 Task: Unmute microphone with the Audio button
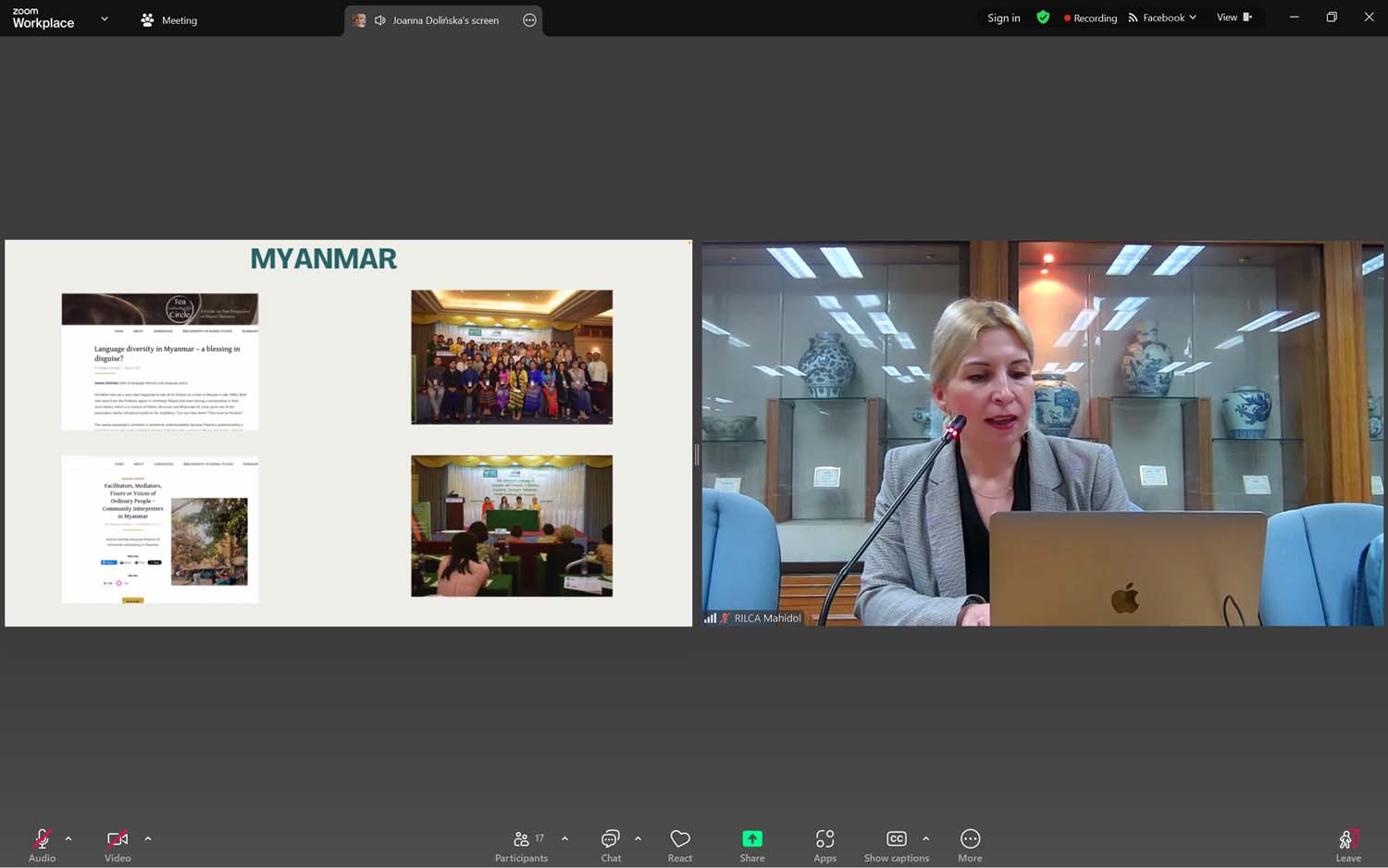(x=42, y=840)
